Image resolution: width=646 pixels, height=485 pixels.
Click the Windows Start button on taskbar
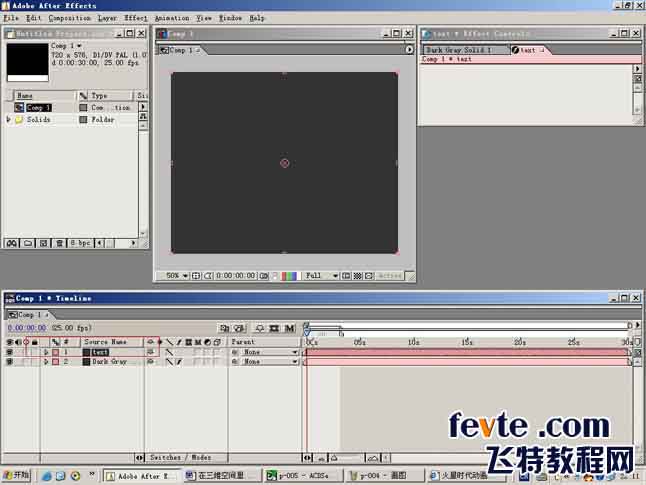[x=16, y=476]
